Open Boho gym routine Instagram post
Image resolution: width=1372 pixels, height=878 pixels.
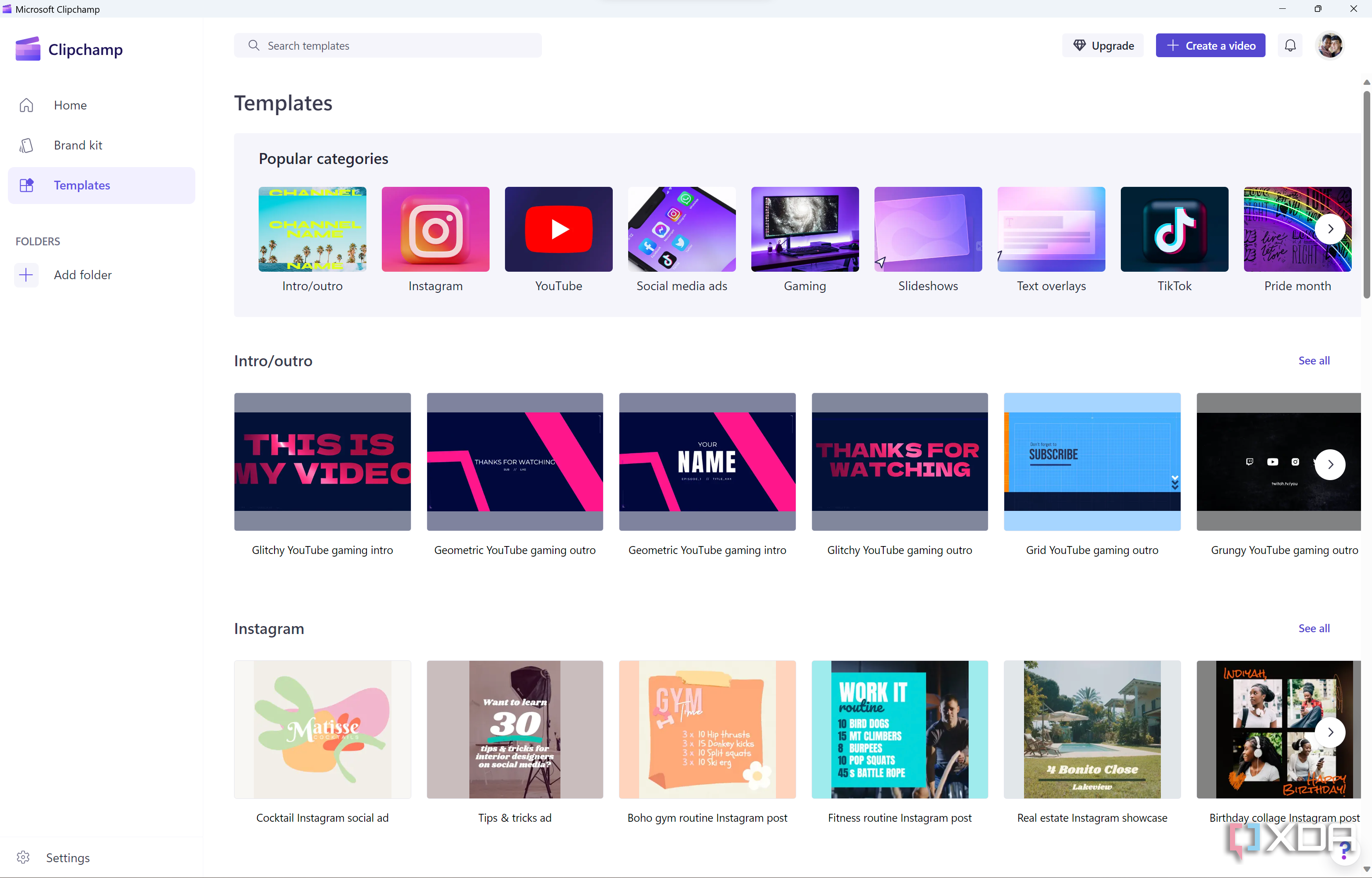[707, 730]
